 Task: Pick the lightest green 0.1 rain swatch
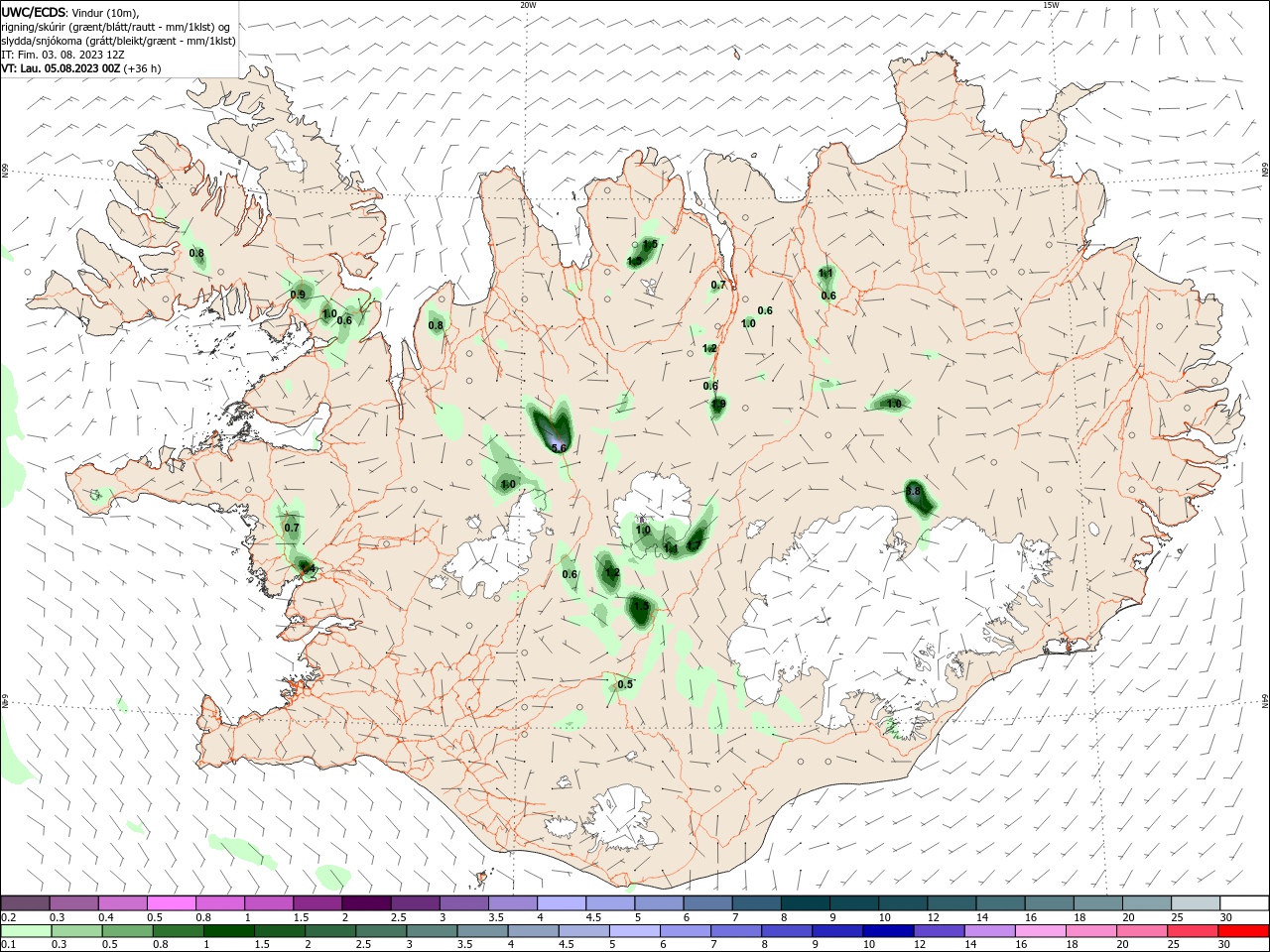25,931
